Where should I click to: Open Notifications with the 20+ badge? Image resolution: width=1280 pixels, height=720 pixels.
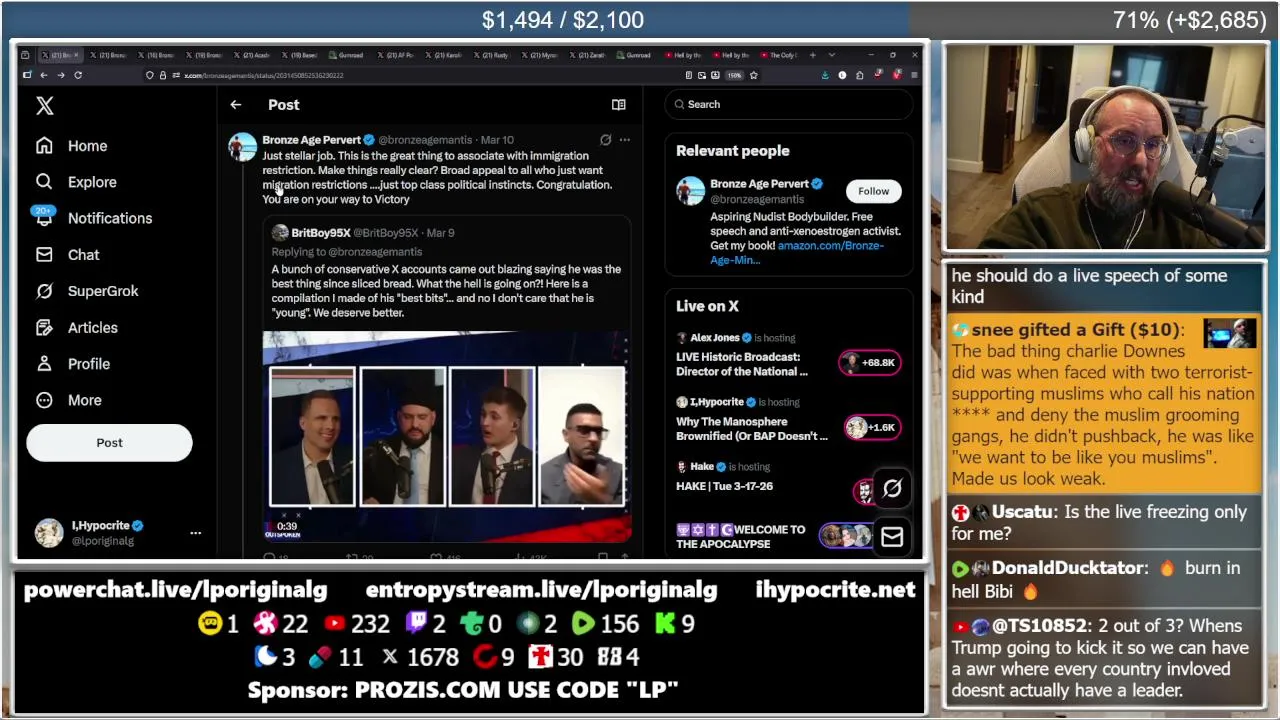pyautogui.click(x=92, y=218)
